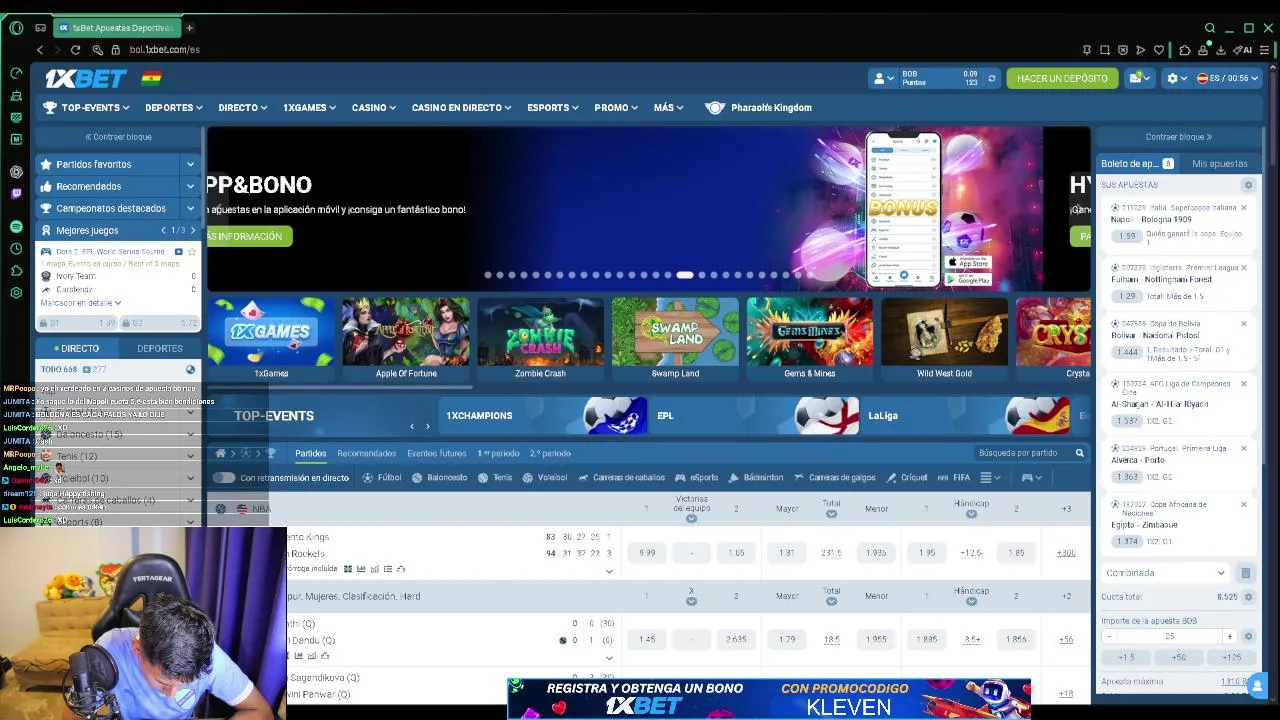Collapse the left block via Contraer bloque
1280x720 pixels.
point(118,137)
